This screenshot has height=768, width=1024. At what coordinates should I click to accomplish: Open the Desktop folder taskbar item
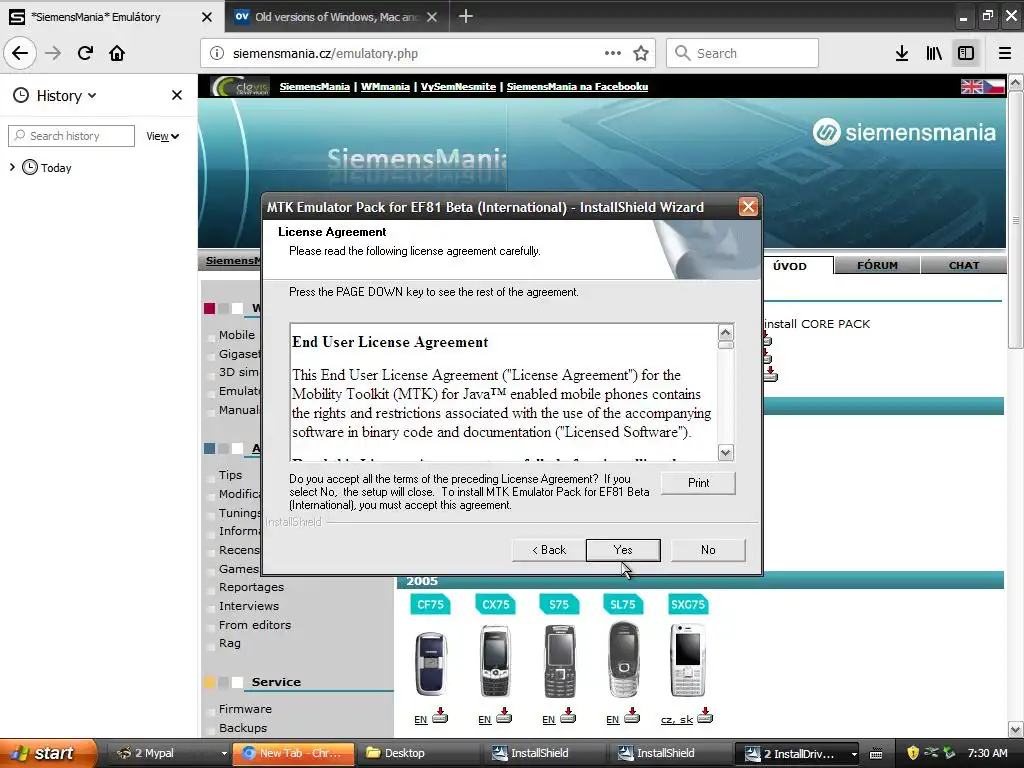tap(418, 753)
